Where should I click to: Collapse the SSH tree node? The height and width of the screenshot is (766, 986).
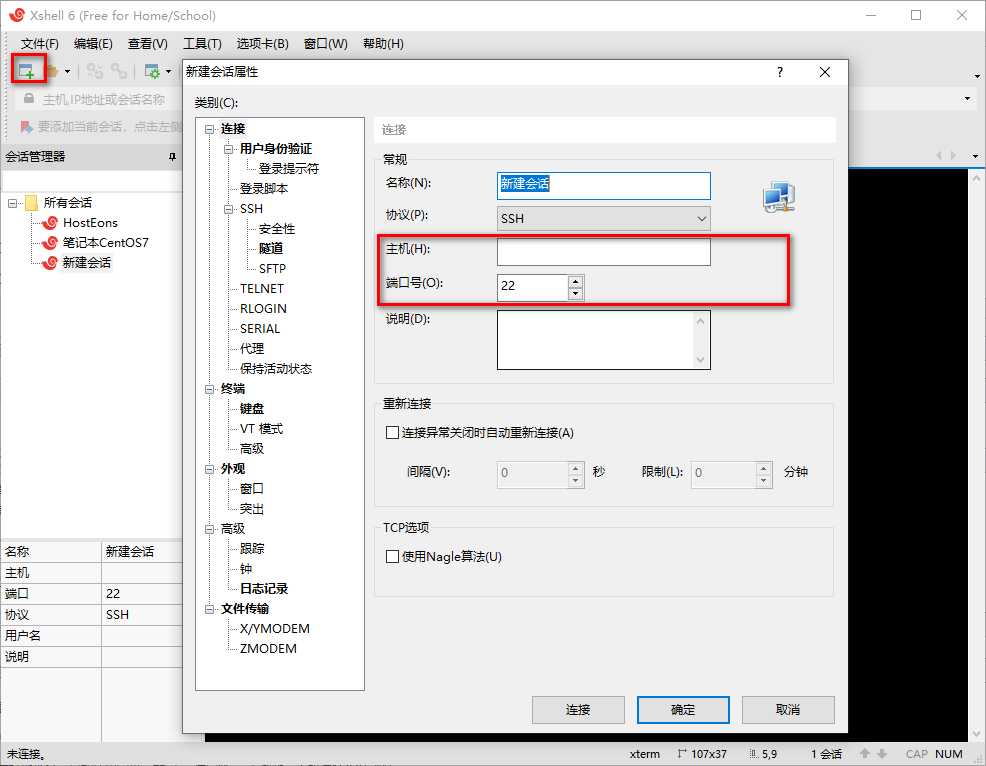[229, 209]
